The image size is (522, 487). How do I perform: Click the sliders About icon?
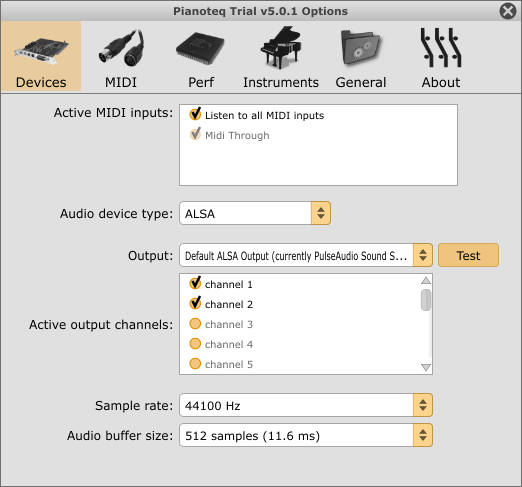click(441, 48)
